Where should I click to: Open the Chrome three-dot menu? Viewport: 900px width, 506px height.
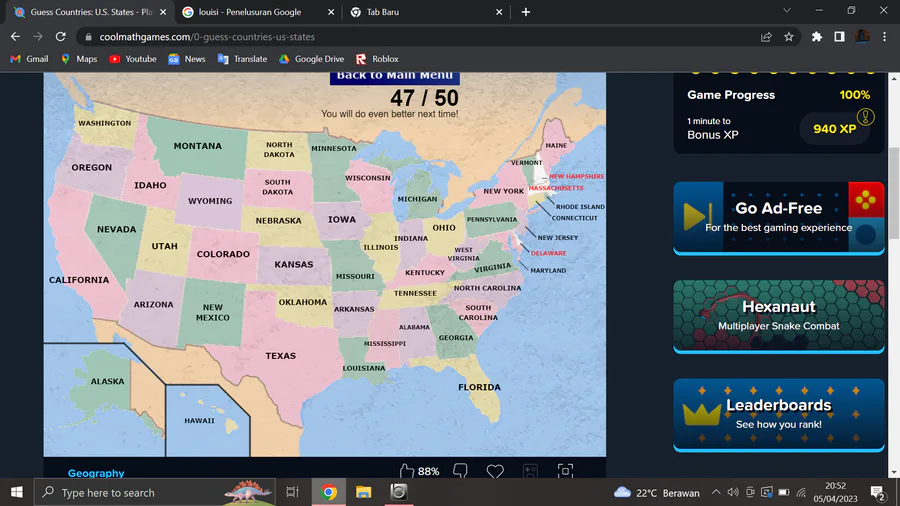(885, 37)
